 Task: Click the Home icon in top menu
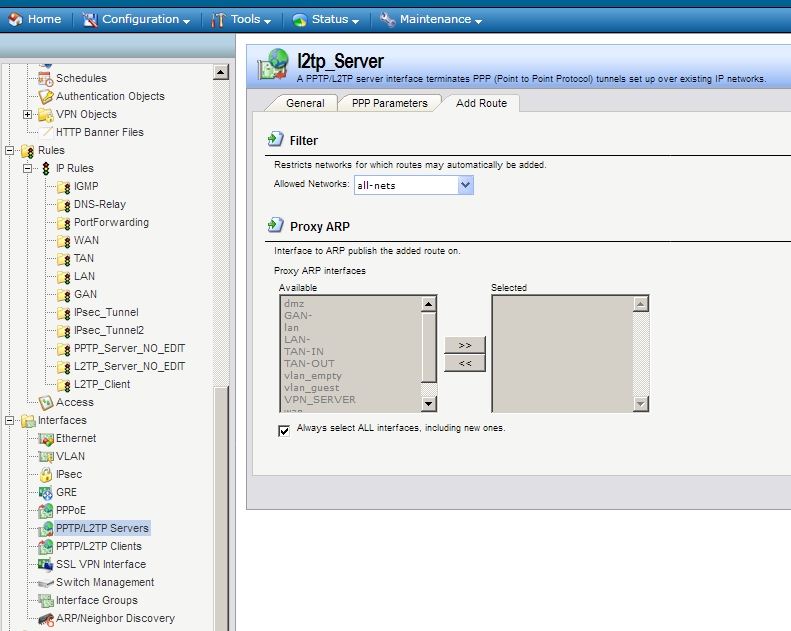[15, 19]
